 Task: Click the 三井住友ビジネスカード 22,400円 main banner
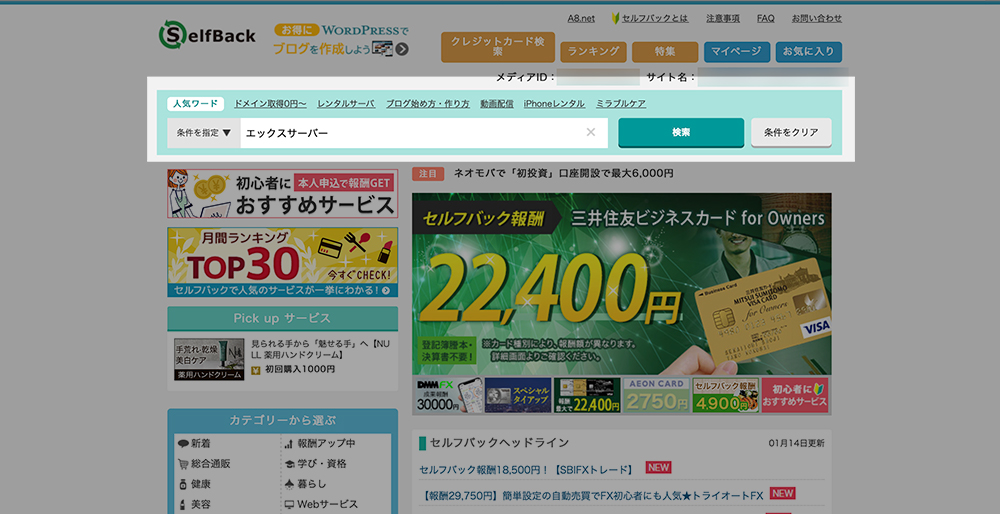click(x=622, y=284)
